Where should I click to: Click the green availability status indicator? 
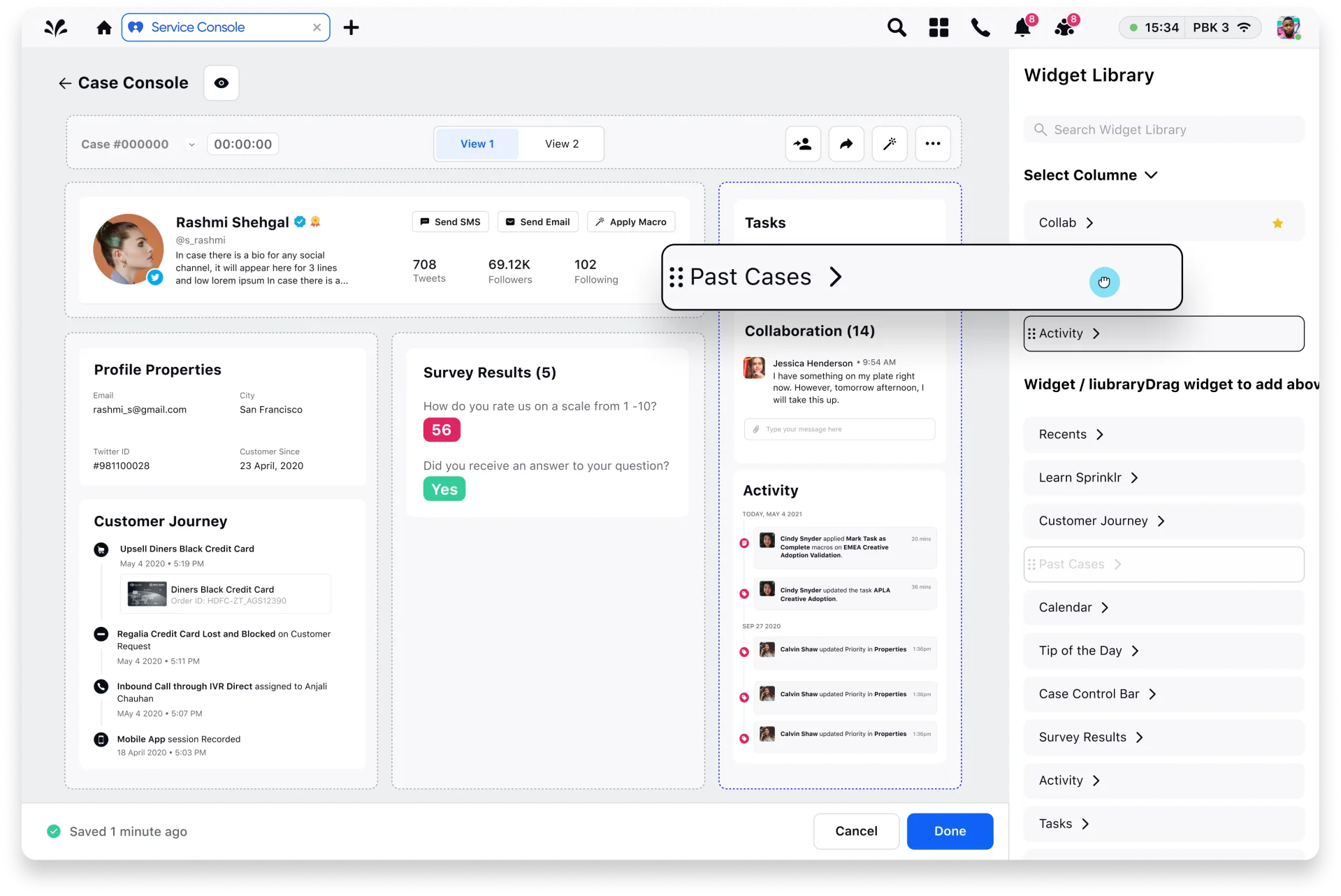click(x=1133, y=28)
